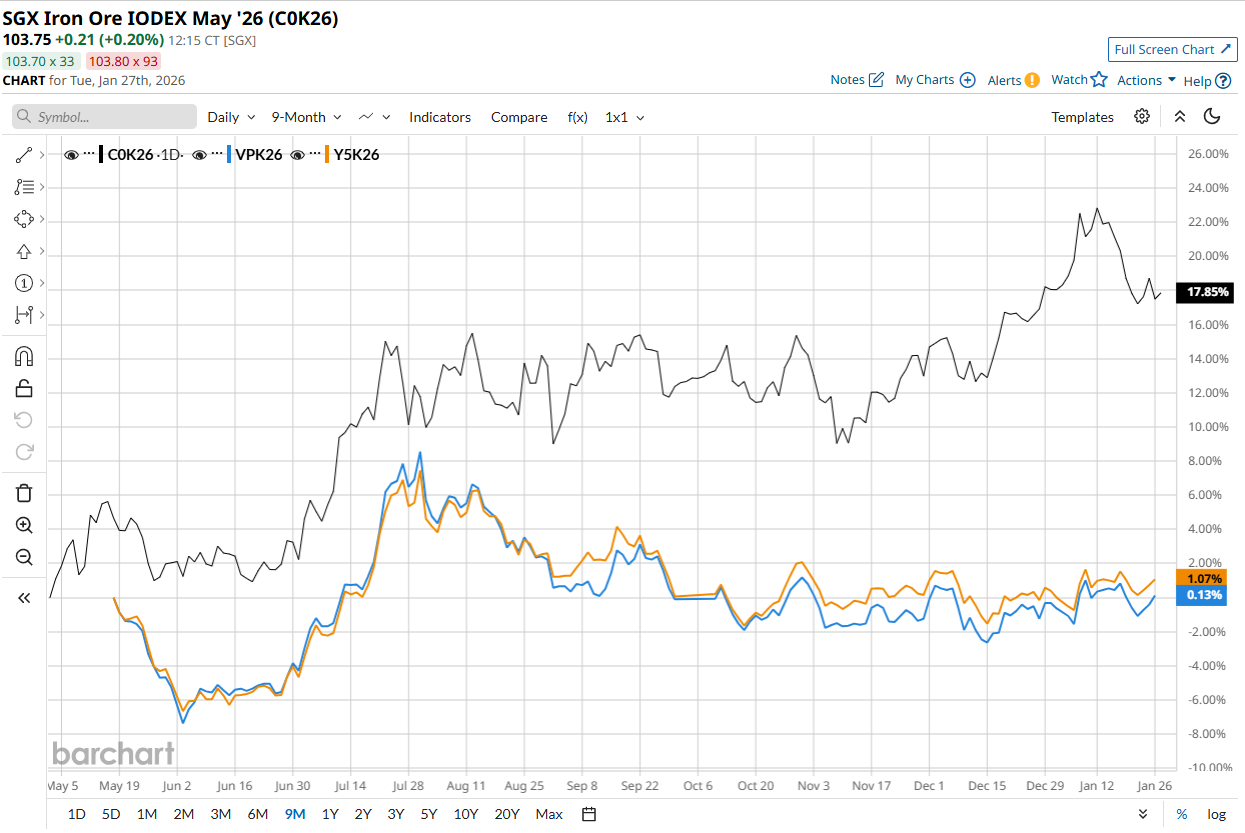
Task: Select the 1Y time range tab
Action: point(330,814)
